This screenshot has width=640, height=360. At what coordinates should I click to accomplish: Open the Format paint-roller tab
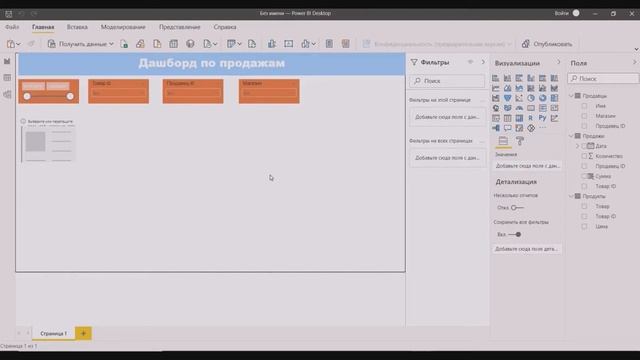tap(520, 141)
